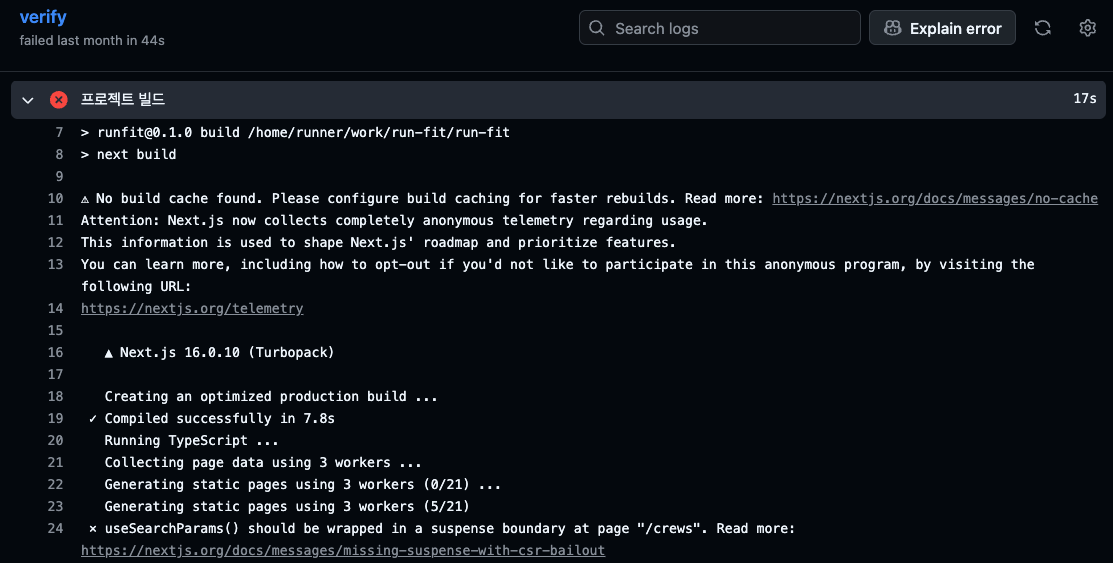This screenshot has width=1113, height=563.
Task: Click the checkmark beside Compiled successfully
Action: 93,419
